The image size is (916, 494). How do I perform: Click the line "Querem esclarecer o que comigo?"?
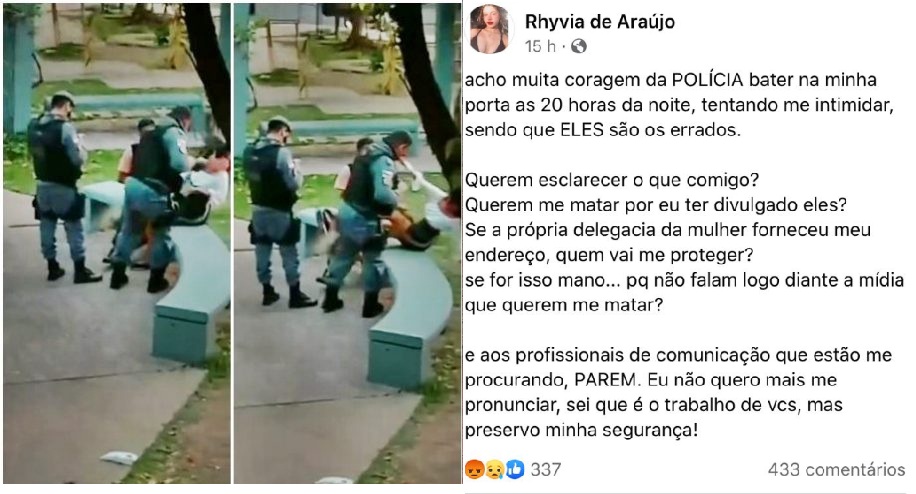pos(612,180)
